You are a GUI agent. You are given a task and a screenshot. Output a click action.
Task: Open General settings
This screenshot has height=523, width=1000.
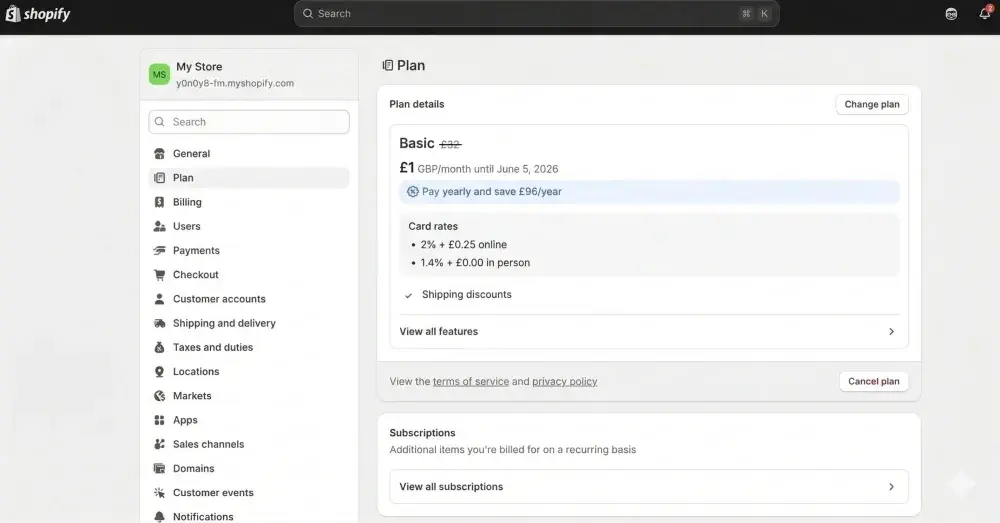[x=249, y=154]
